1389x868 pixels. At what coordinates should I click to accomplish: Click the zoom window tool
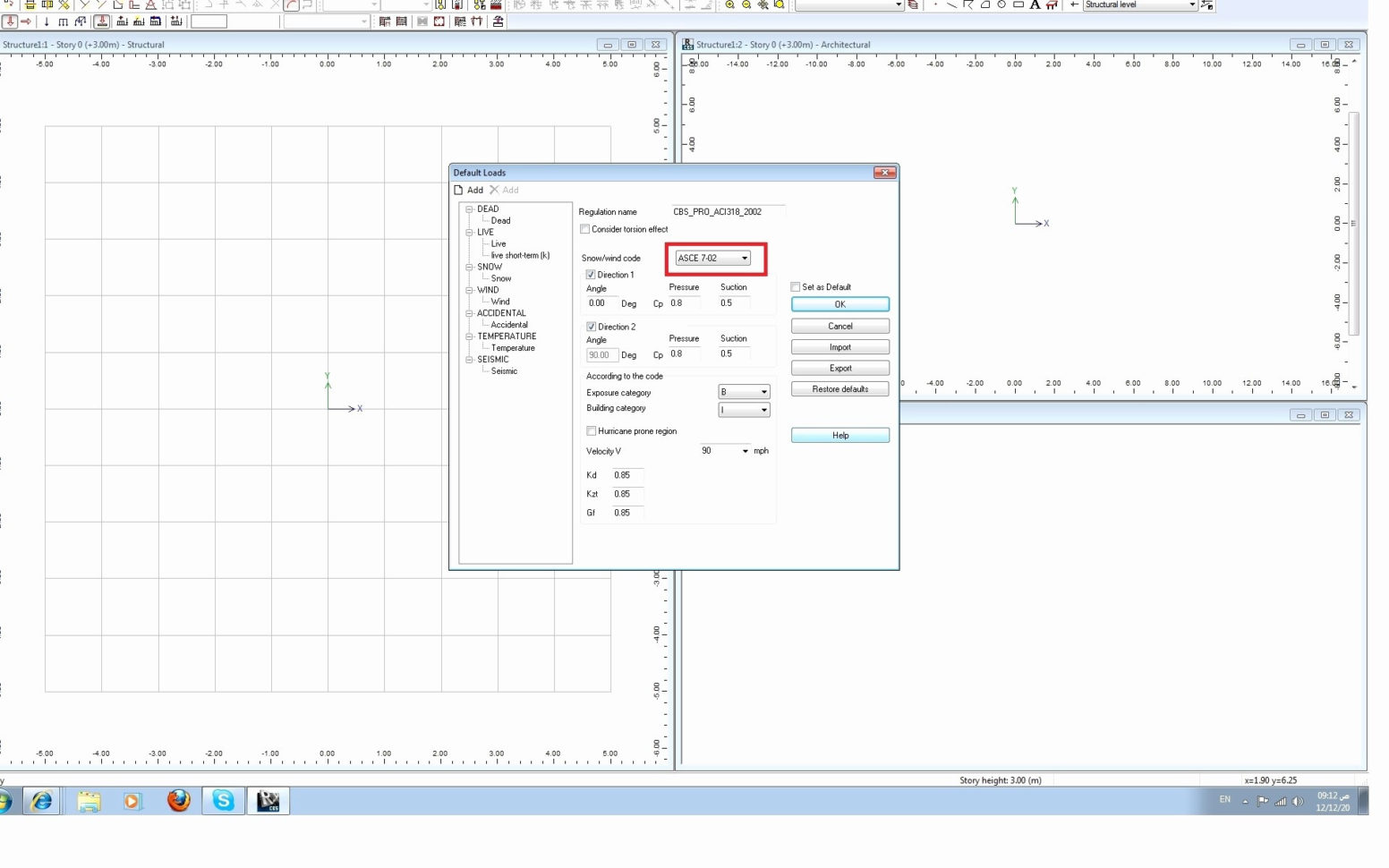pyautogui.click(x=778, y=5)
